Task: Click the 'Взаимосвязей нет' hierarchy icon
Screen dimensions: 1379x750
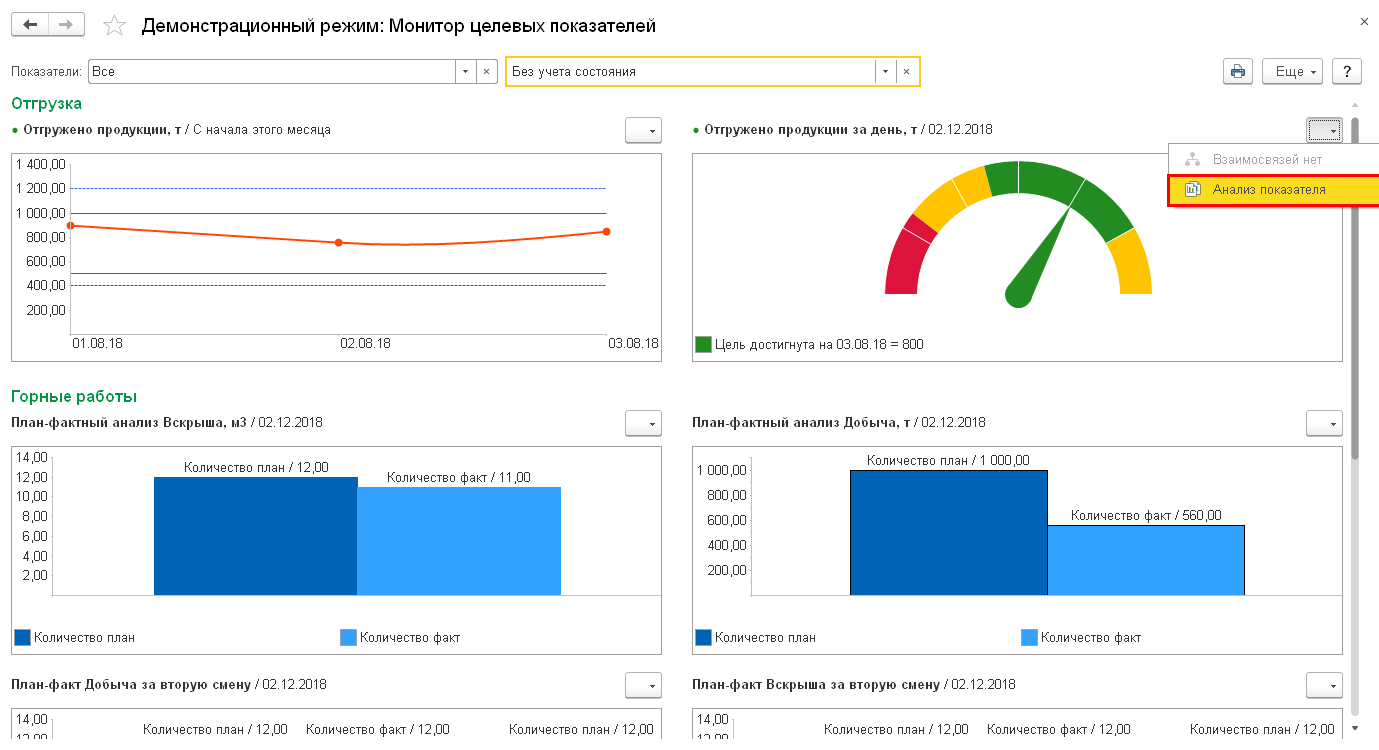Action: (x=1192, y=159)
